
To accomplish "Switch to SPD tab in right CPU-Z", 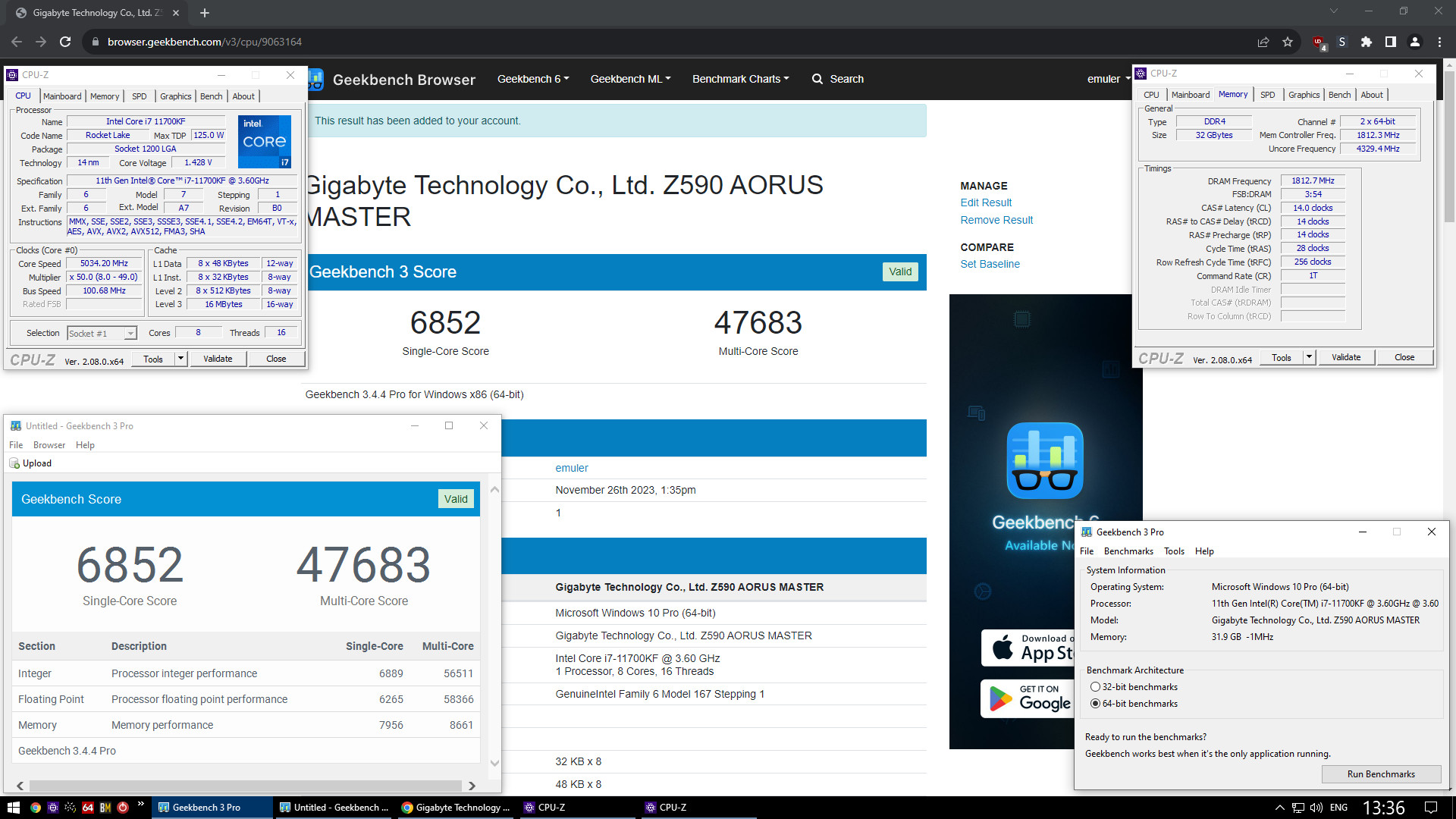I will pos(1267,95).
